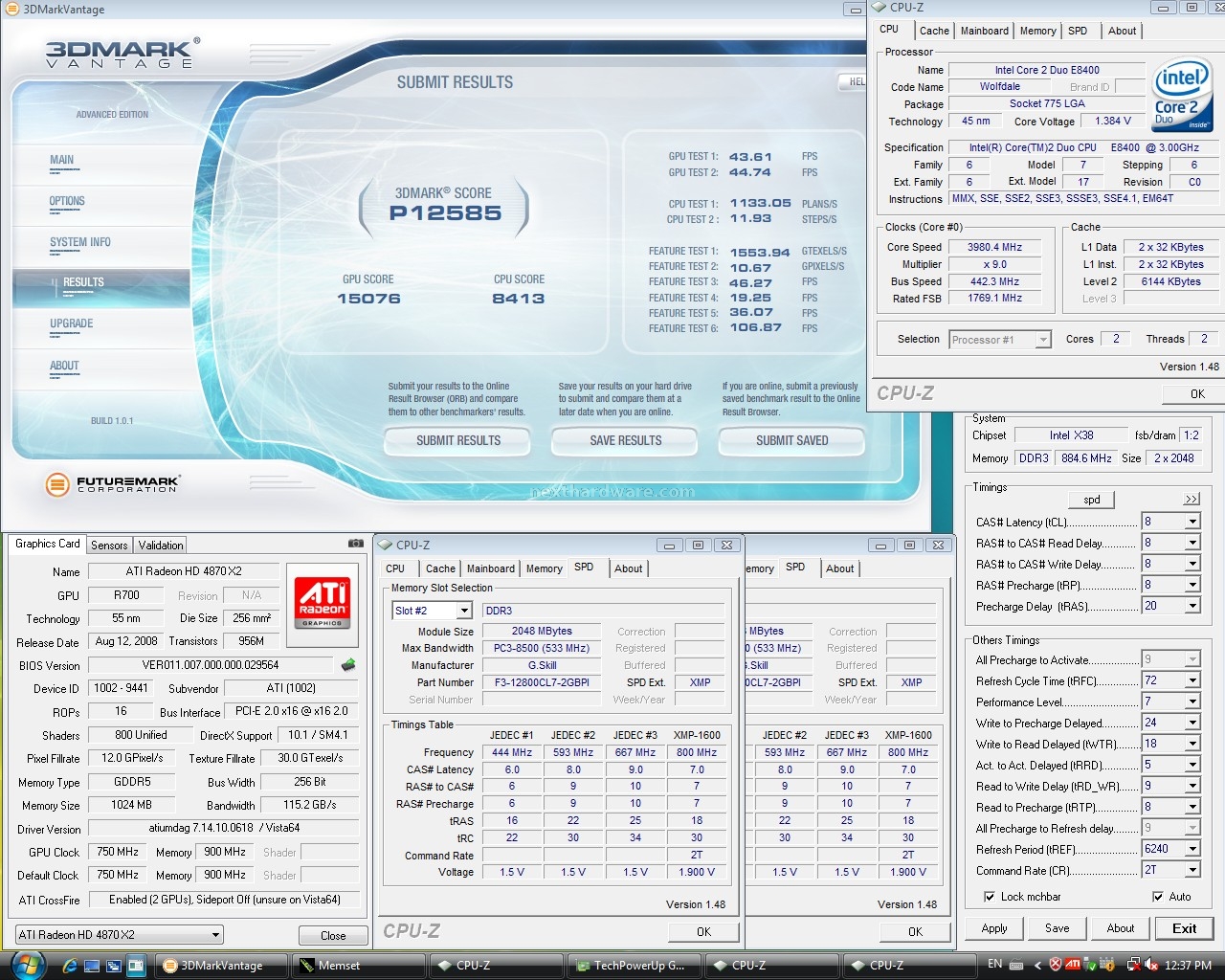Click the Exit button in Memset

[x=1184, y=928]
